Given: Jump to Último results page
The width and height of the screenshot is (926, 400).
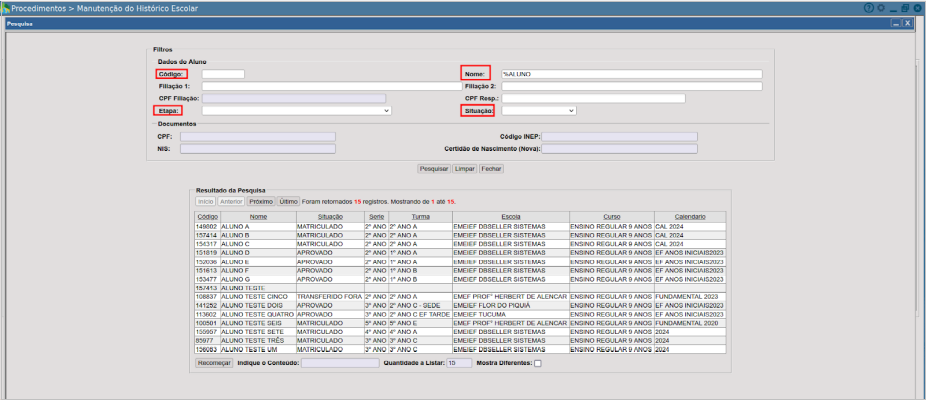Looking at the screenshot, I should pyautogui.click(x=288, y=201).
